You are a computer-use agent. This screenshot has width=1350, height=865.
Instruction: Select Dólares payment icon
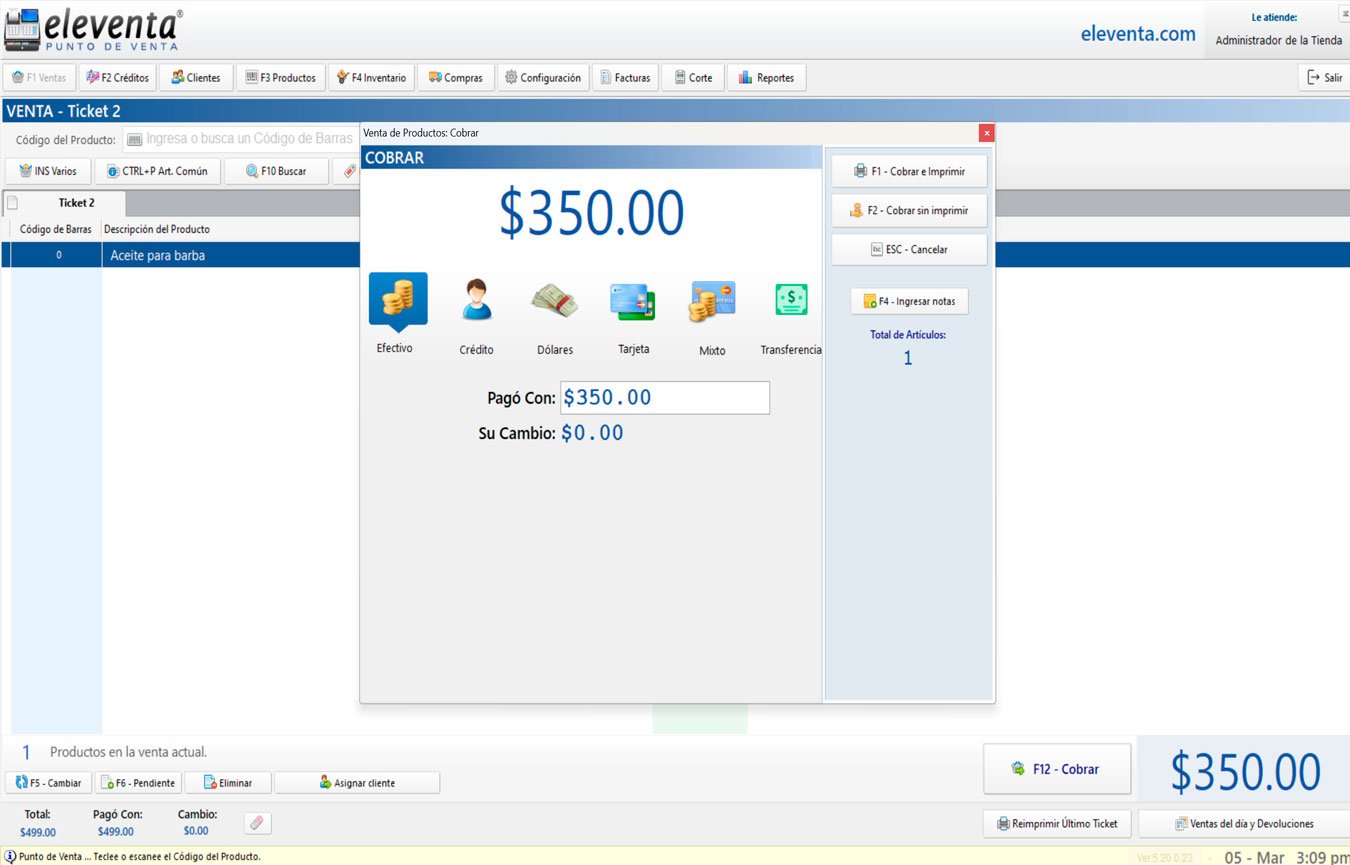point(555,301)
